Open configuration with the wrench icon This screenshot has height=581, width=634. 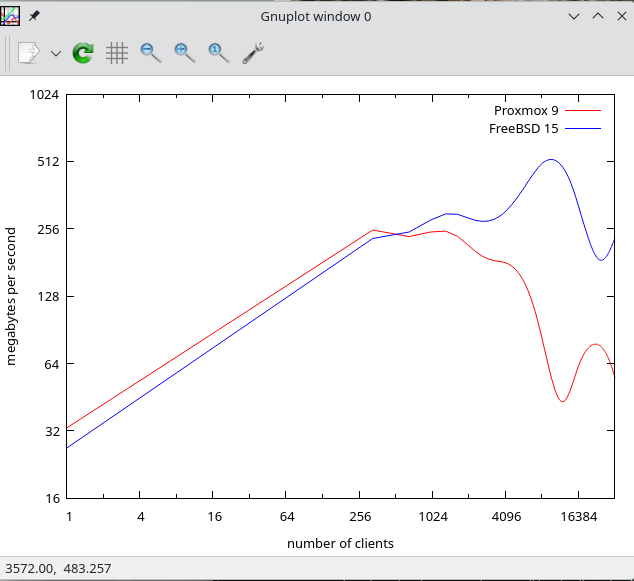(252, 53)
